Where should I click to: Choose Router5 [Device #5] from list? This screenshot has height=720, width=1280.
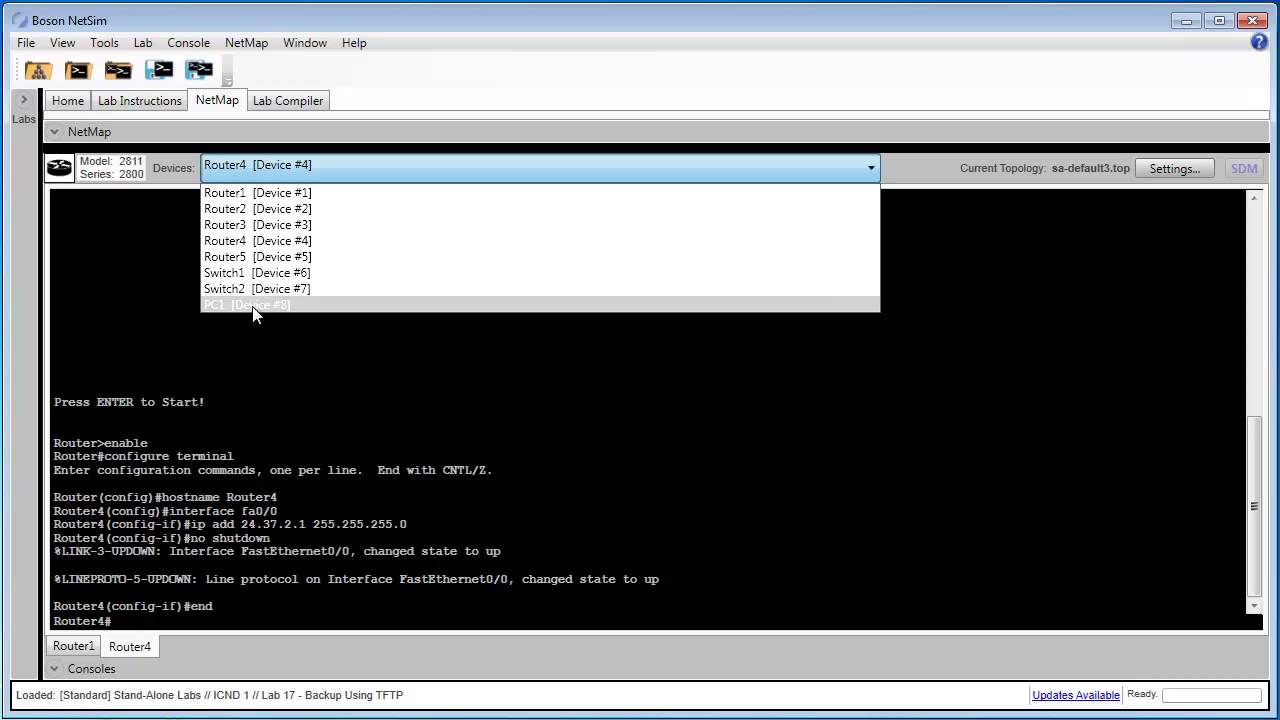(540, 257)
